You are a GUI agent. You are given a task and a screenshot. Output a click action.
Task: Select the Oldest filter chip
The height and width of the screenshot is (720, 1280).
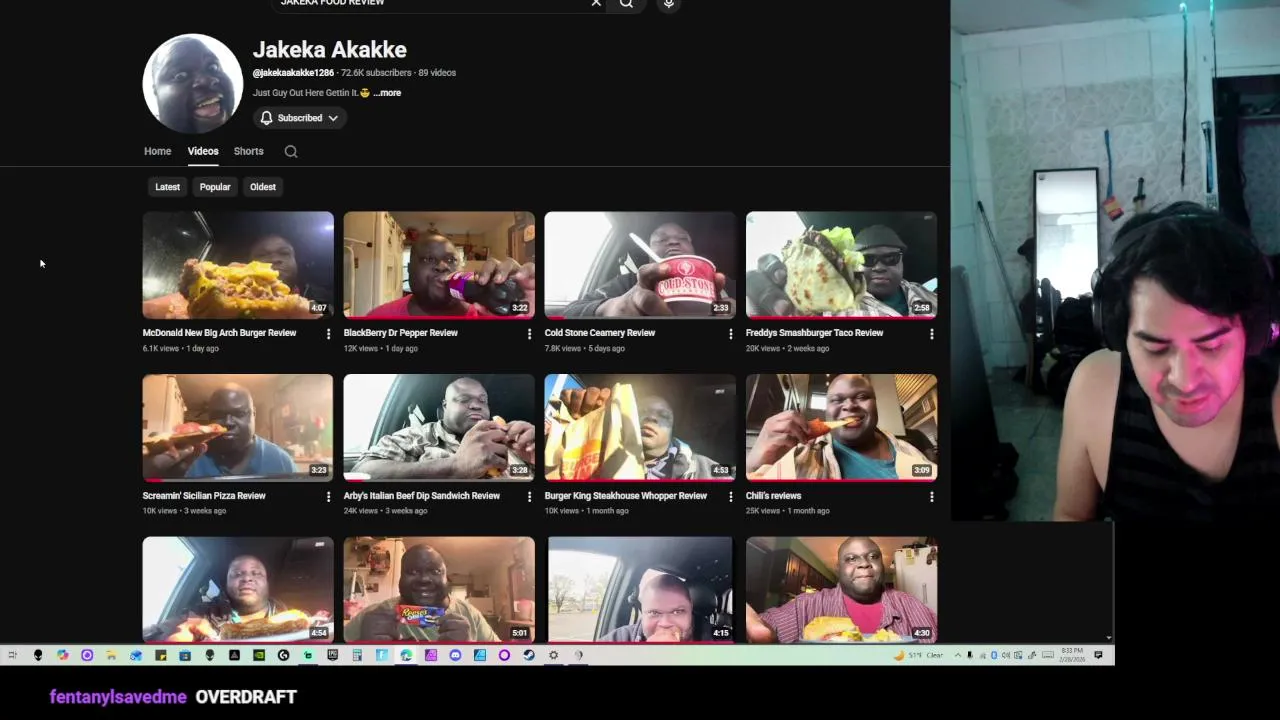[x=263, y=187]
